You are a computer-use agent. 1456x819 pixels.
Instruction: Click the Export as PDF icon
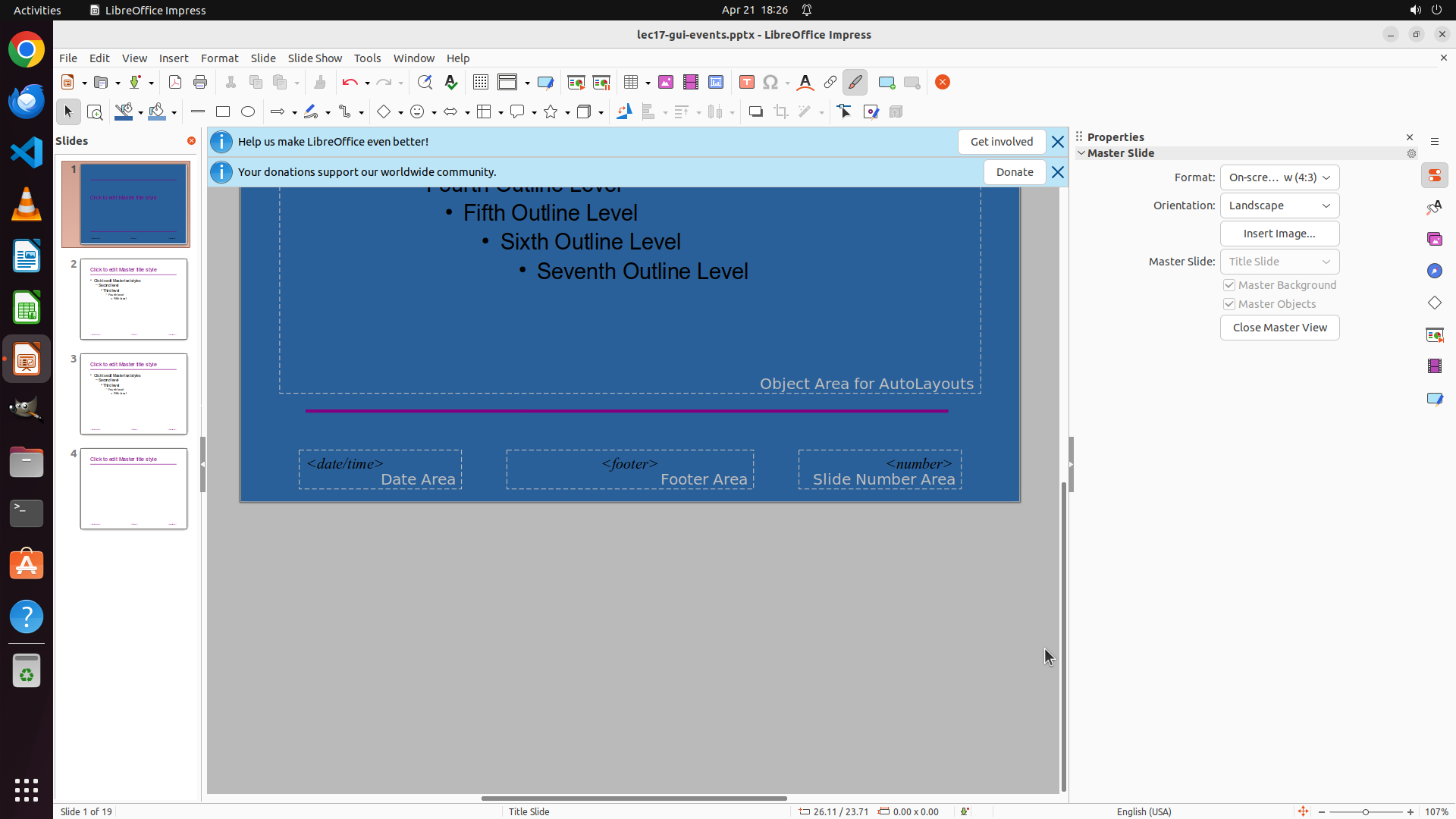click(175, 83)
